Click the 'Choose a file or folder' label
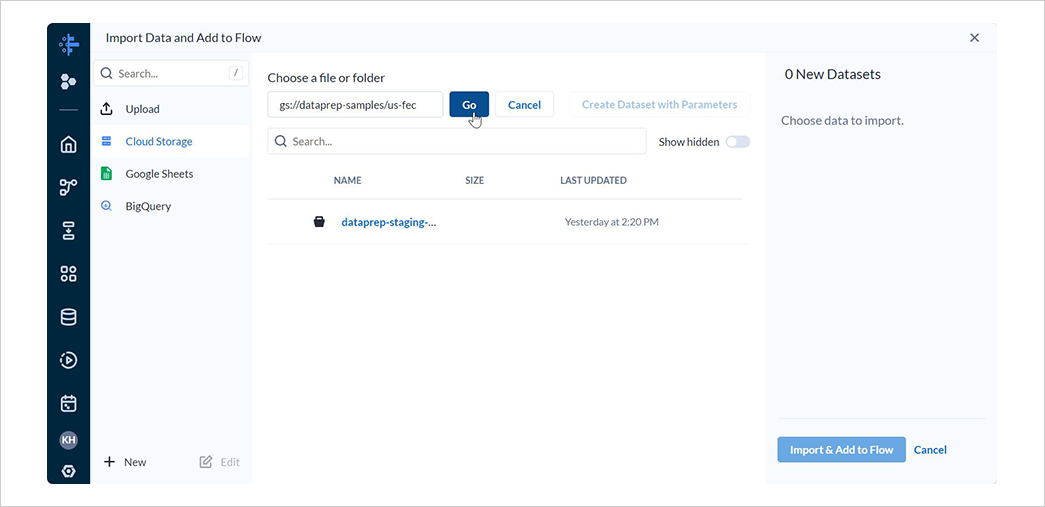 pyautogui.click(x=326, y=77)
